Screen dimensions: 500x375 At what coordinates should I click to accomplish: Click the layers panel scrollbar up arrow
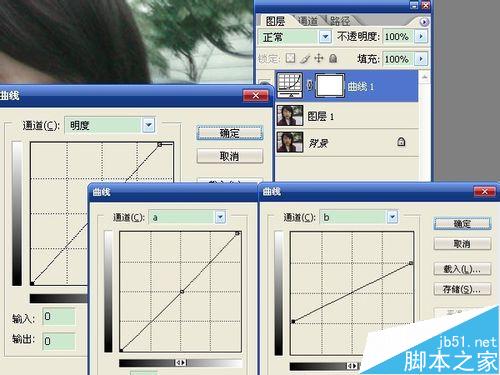click(424, 77)
